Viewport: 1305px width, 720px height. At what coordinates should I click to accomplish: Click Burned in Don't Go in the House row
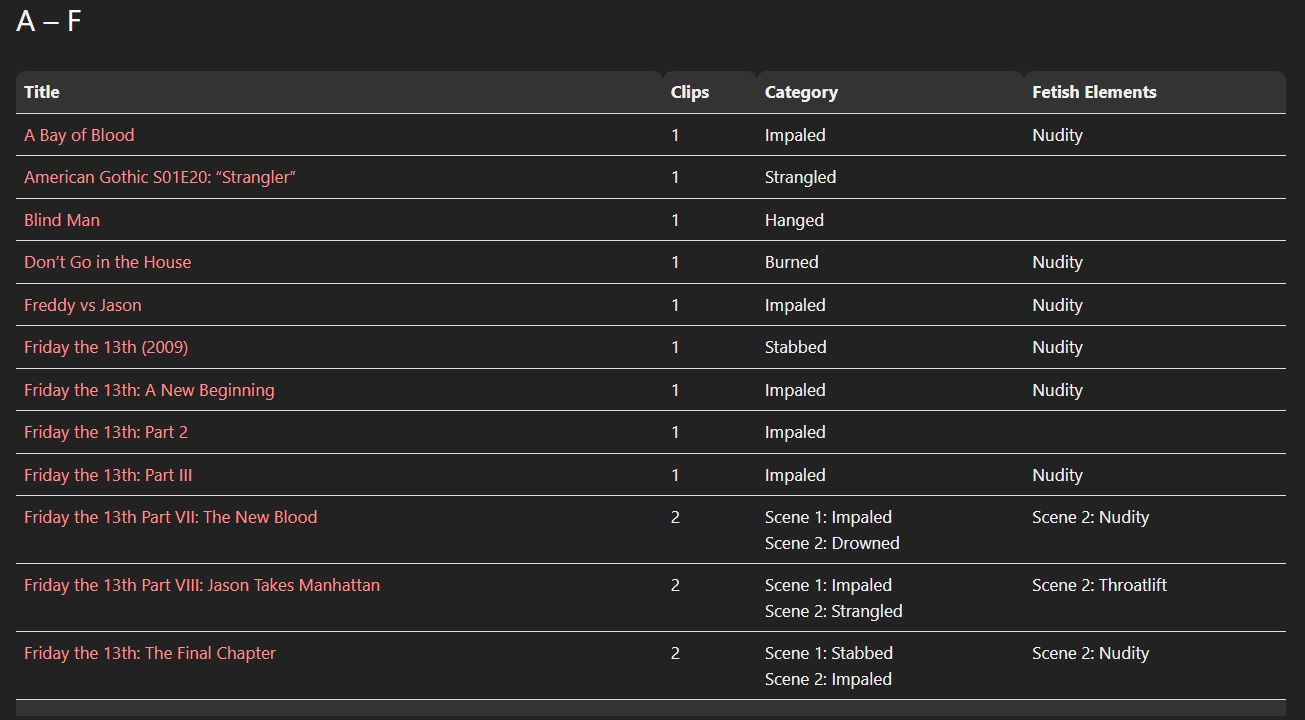[x=791, y=262]
